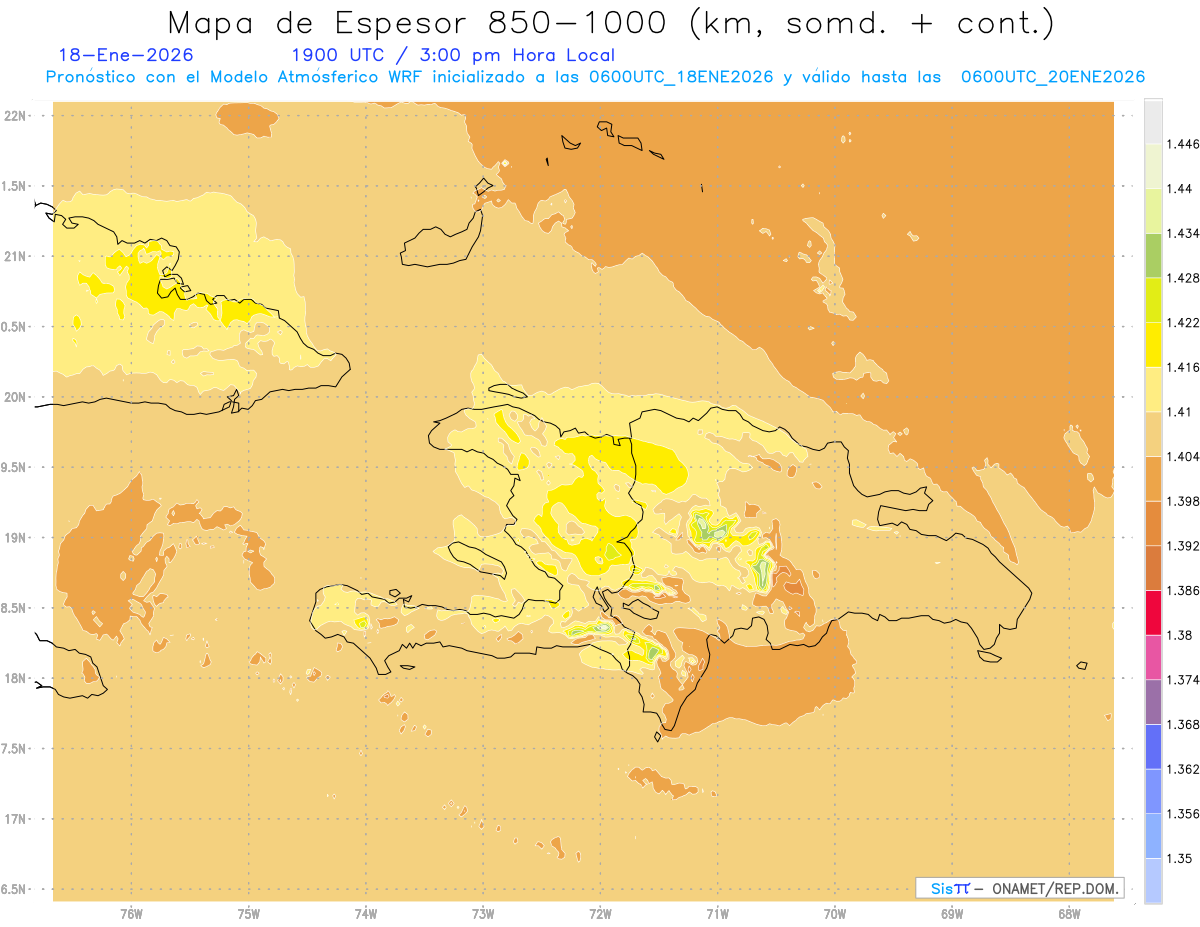Pick the green swatch between 1.428 and 1.434

[1153, 255]
